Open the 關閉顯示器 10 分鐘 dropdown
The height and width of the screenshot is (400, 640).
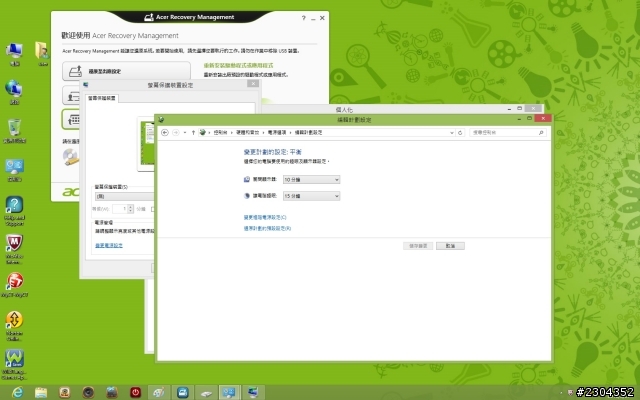311,180
